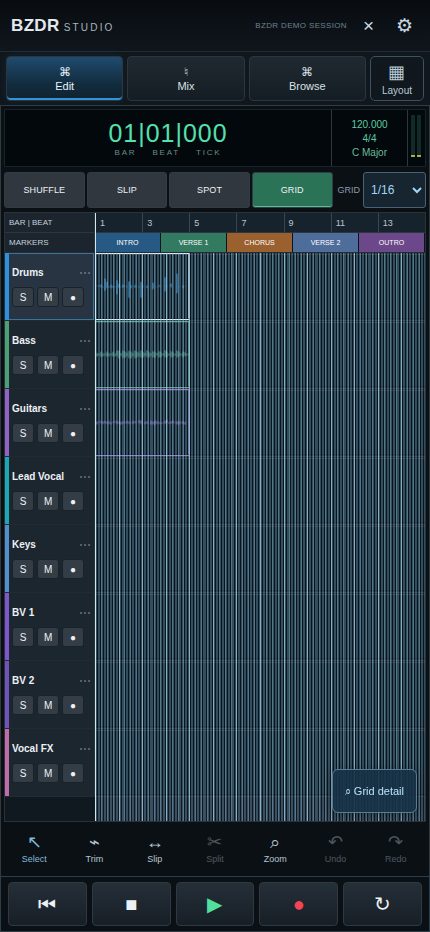Record-arm the Lead Vocal track
430x932 pixels.
point(73,501)
